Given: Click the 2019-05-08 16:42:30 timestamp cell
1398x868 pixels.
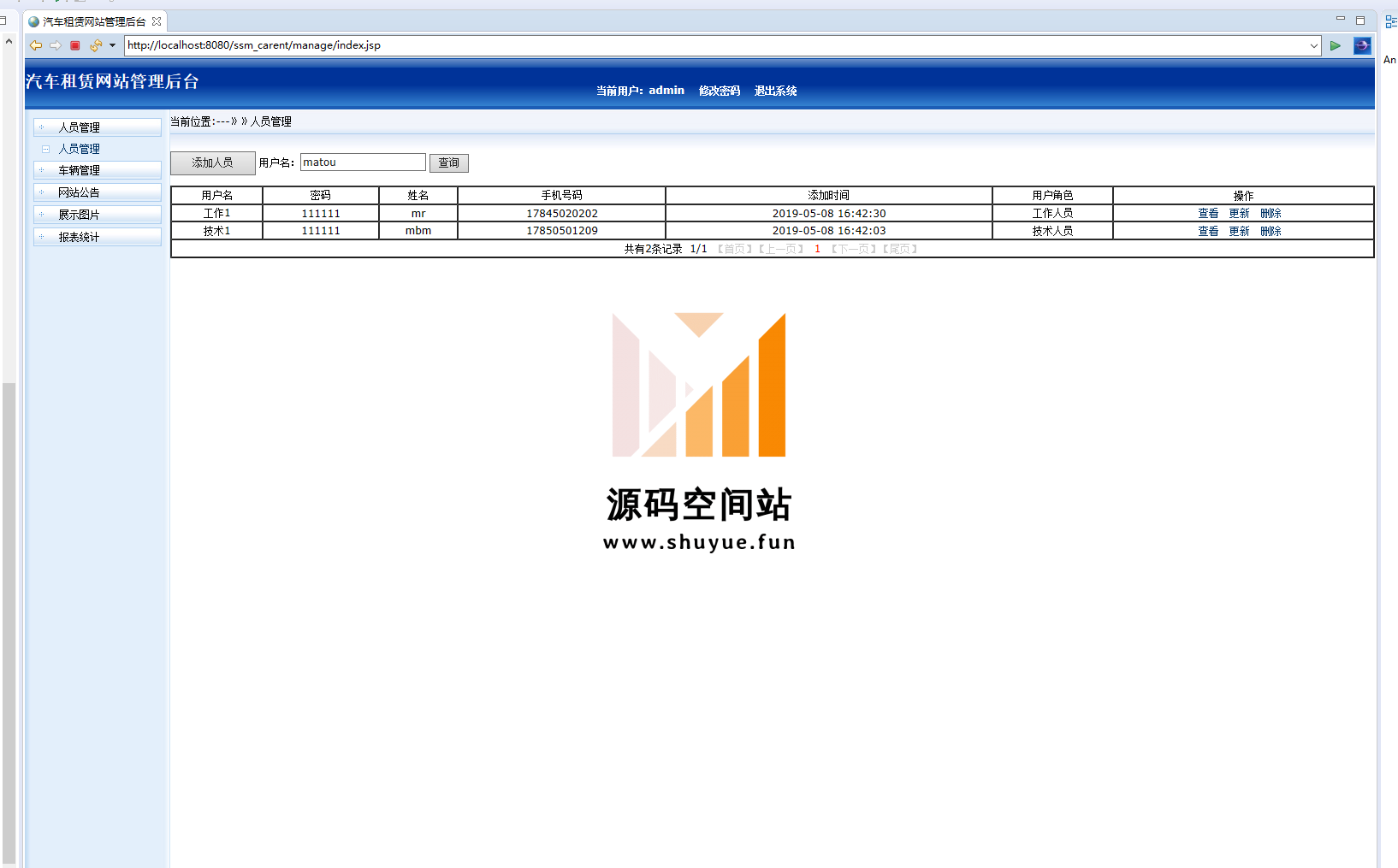Looking at the screenshot, I should 829,214.
